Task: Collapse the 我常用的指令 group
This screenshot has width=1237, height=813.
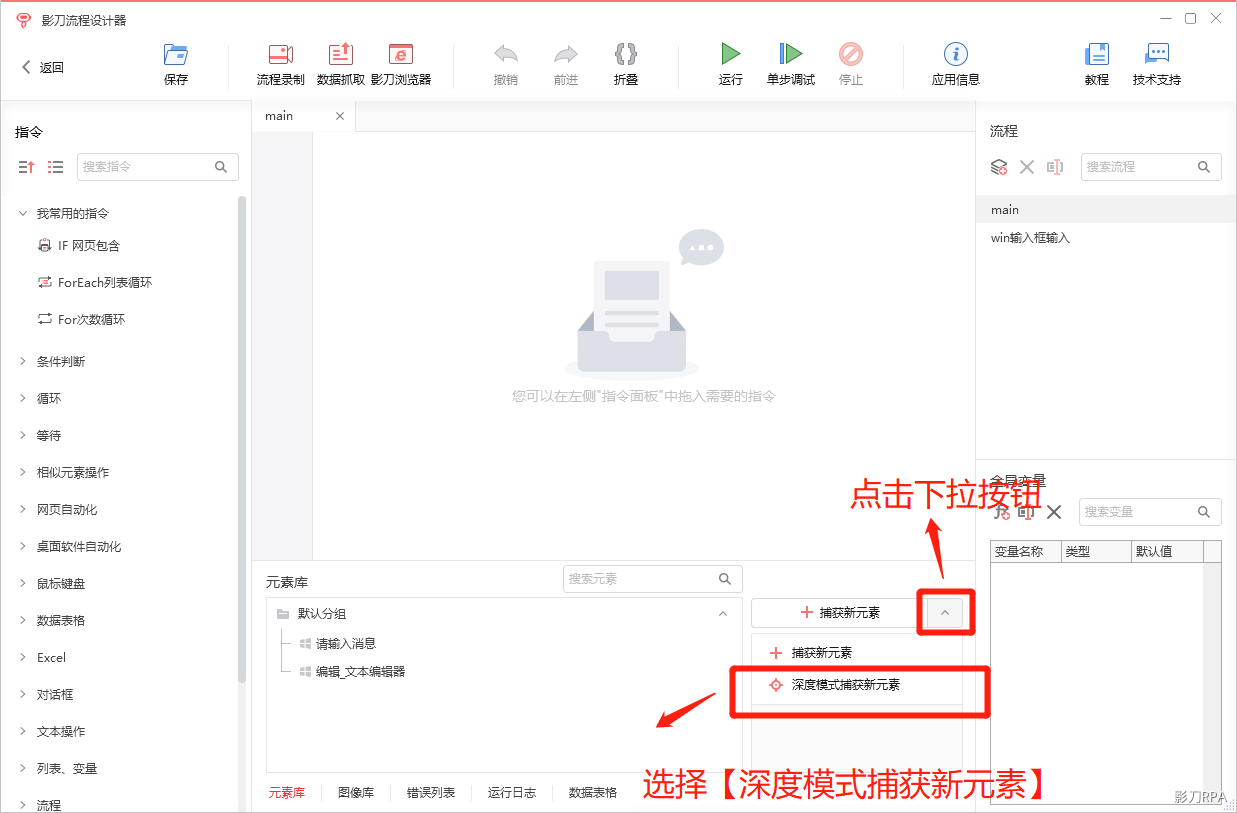Action: pyautogui.click(x=23, y=213)
